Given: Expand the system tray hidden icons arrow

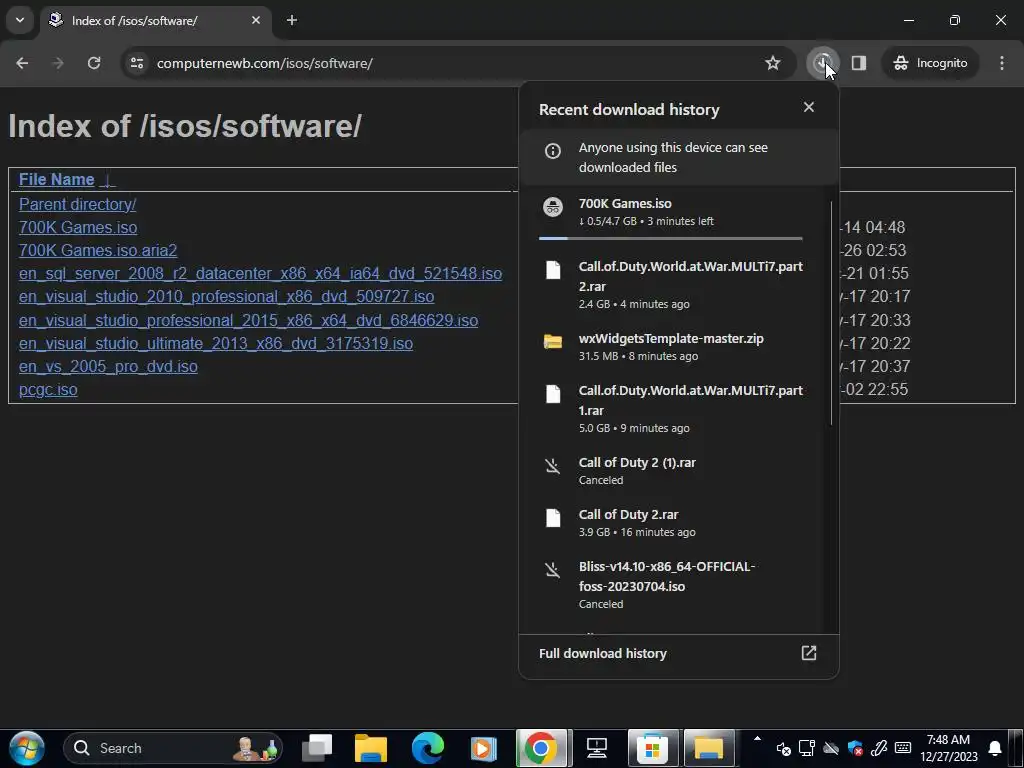Looking at the screenshot, I should (x=758, y=740).
